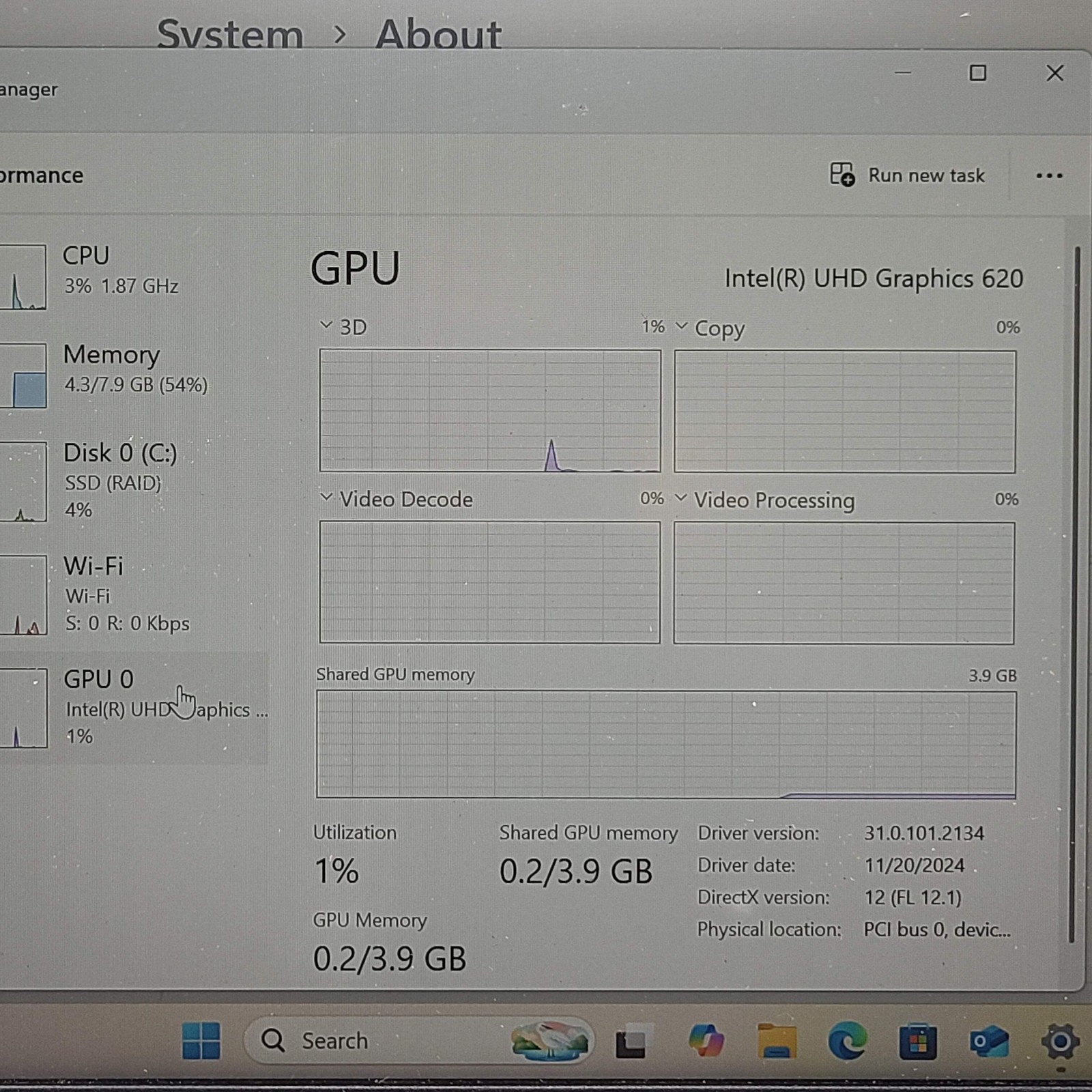
Task: Open the Video Decode engine dropdown
Action: click(326, 497)
